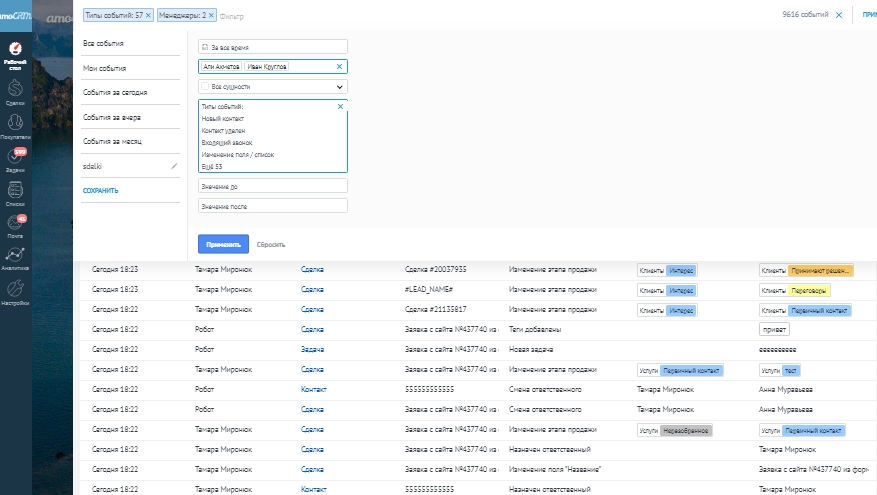Open the Сделки section icon
Image resolution: width=877 pixels, height=495 pixels.
coord(15,91)
